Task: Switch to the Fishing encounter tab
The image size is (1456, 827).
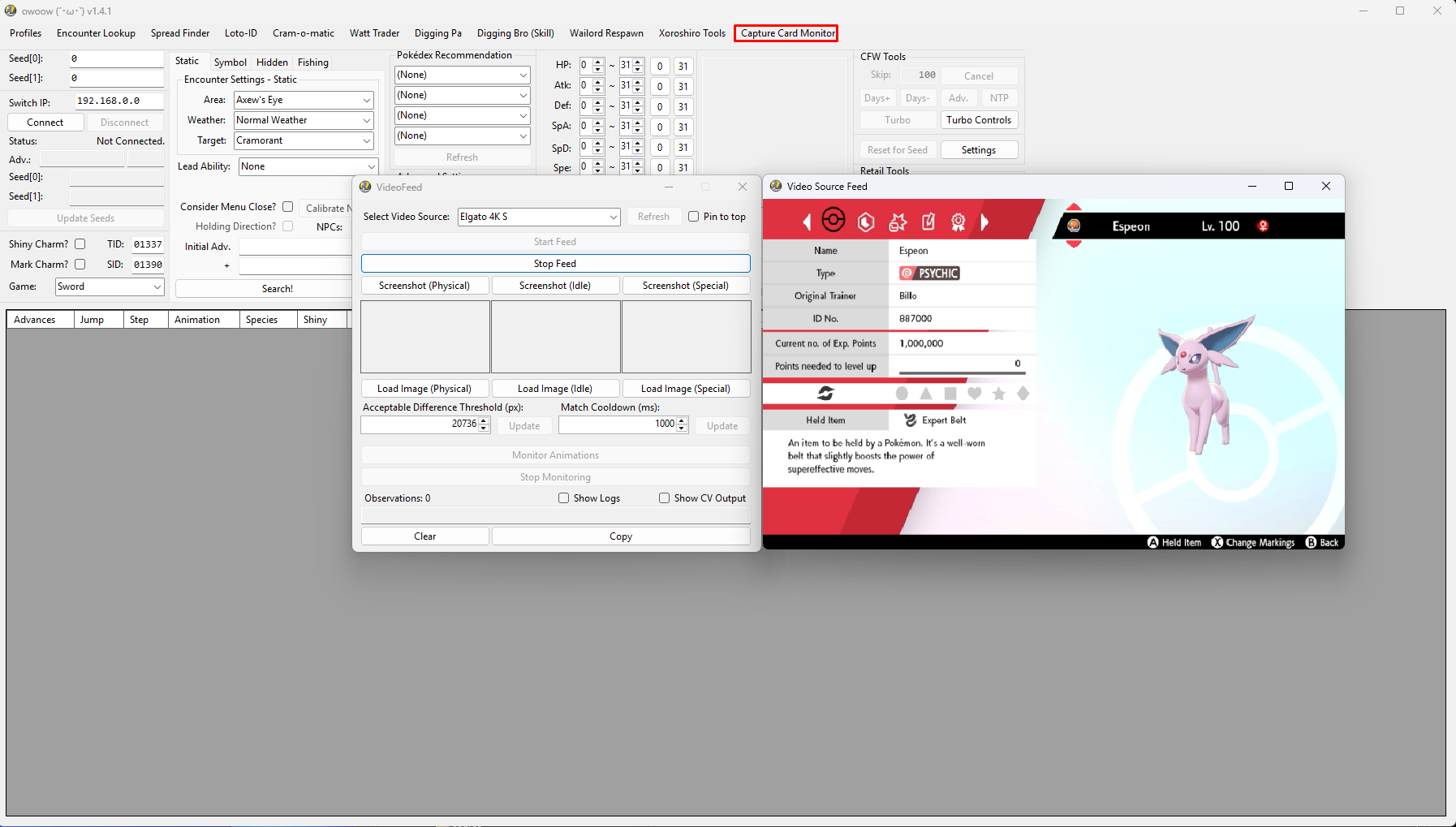Action: point(313,62)
